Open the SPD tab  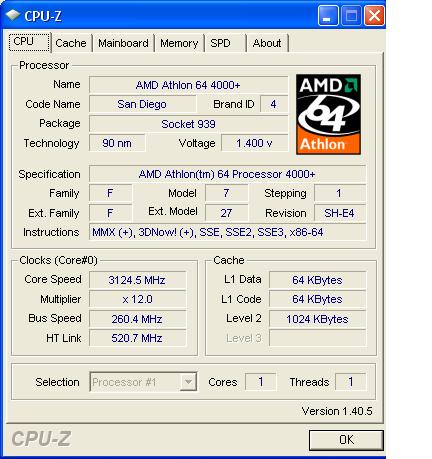click(x=225, y=43)
